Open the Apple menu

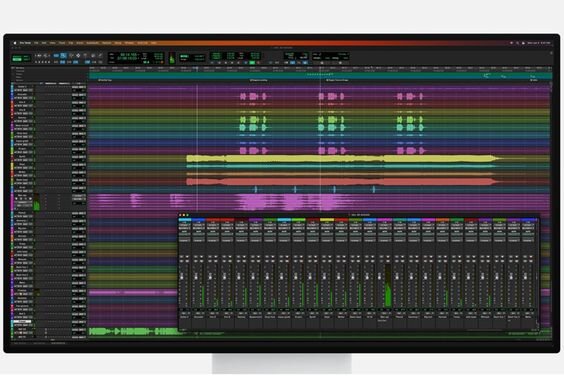coord(15,43)
